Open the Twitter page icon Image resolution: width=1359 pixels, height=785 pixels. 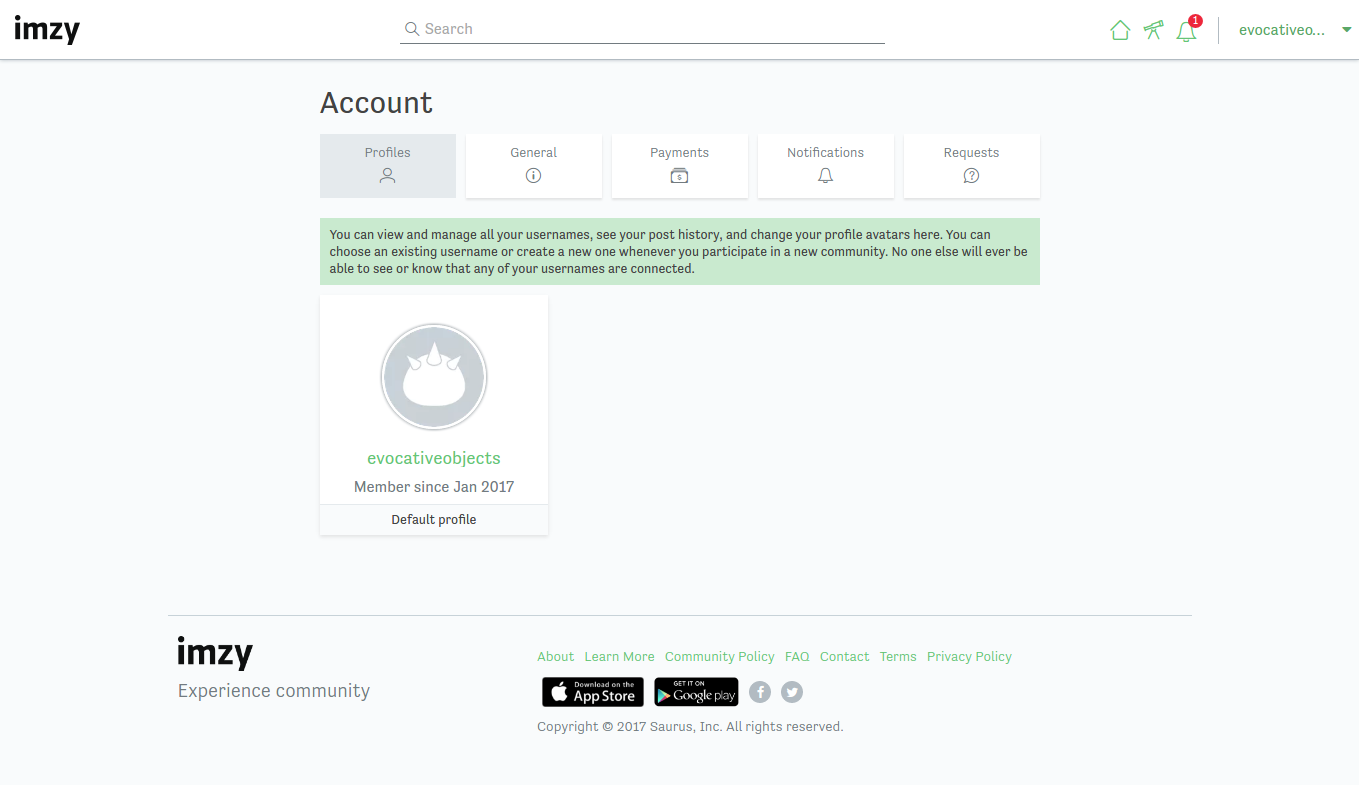[792, 692]
